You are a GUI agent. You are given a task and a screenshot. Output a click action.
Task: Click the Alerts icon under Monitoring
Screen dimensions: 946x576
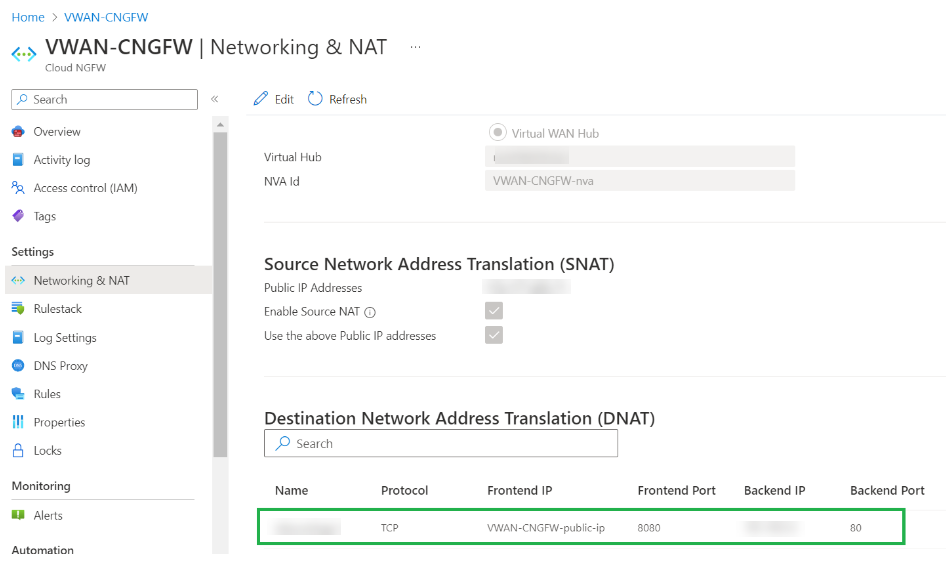[18, 516]
